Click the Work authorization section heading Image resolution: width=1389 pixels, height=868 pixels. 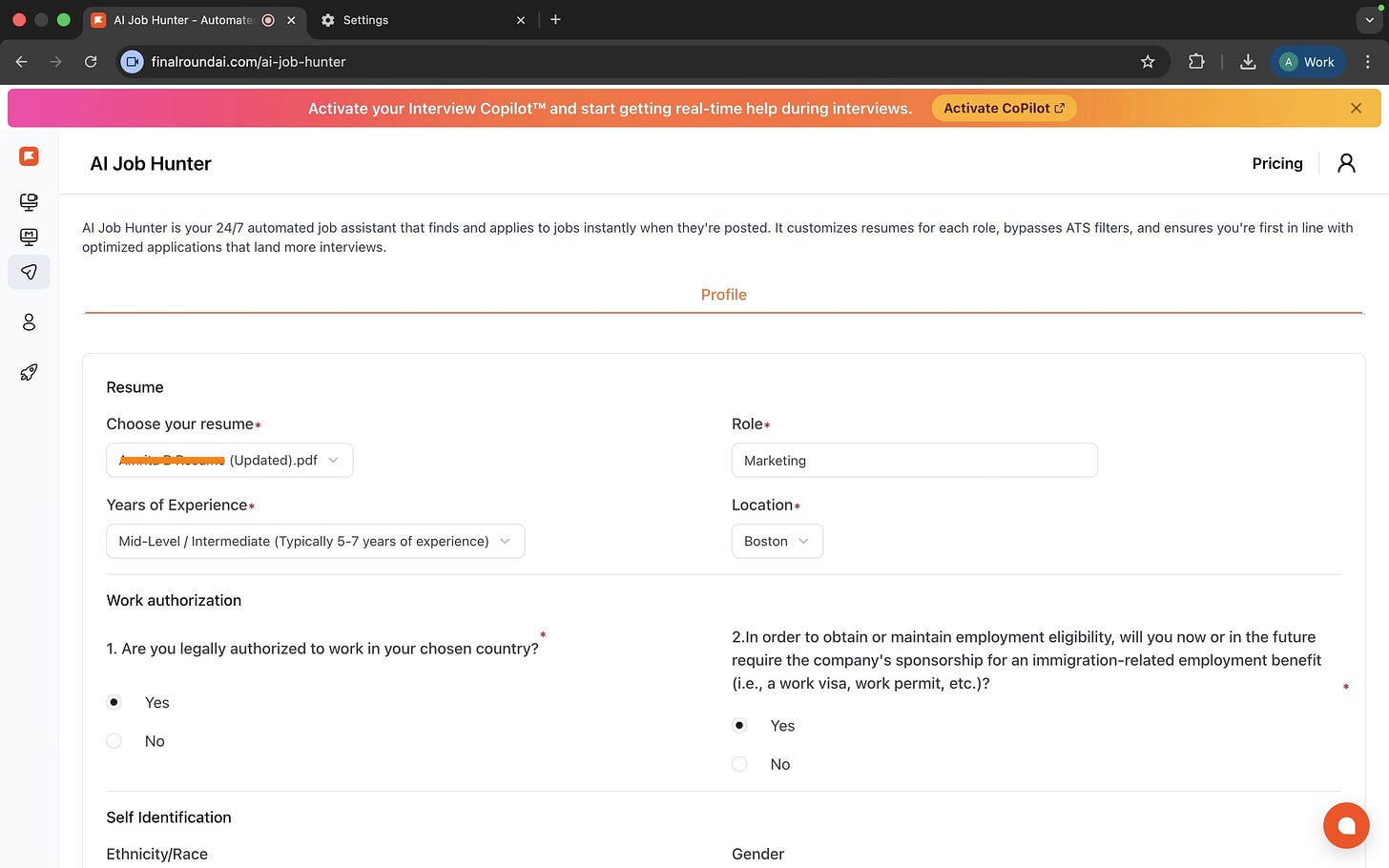coord(174,600)
